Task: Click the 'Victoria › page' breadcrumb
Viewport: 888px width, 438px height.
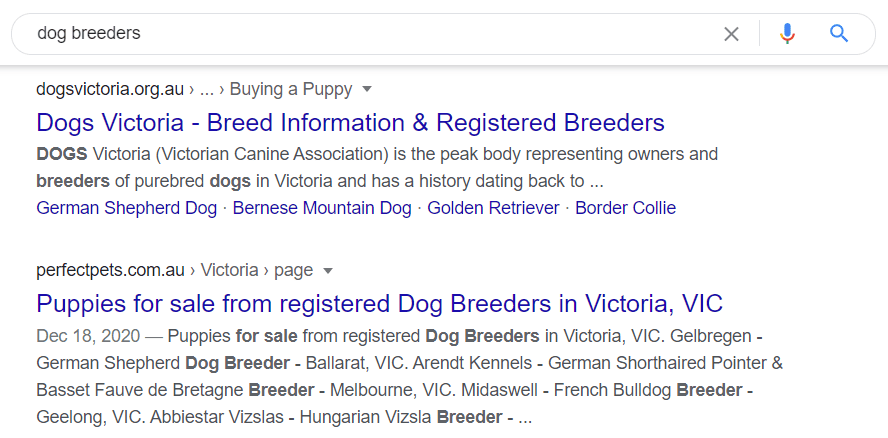Action: pos(257,270)
